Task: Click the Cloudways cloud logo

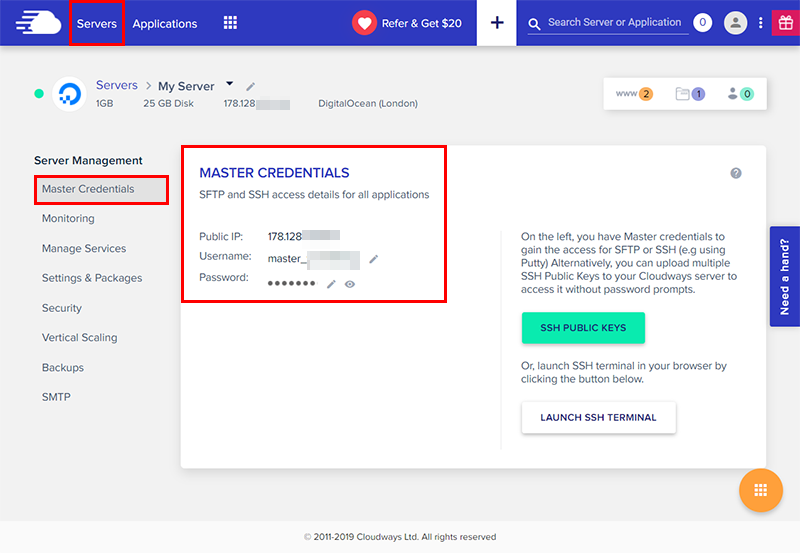Action: tap(38, 22)
